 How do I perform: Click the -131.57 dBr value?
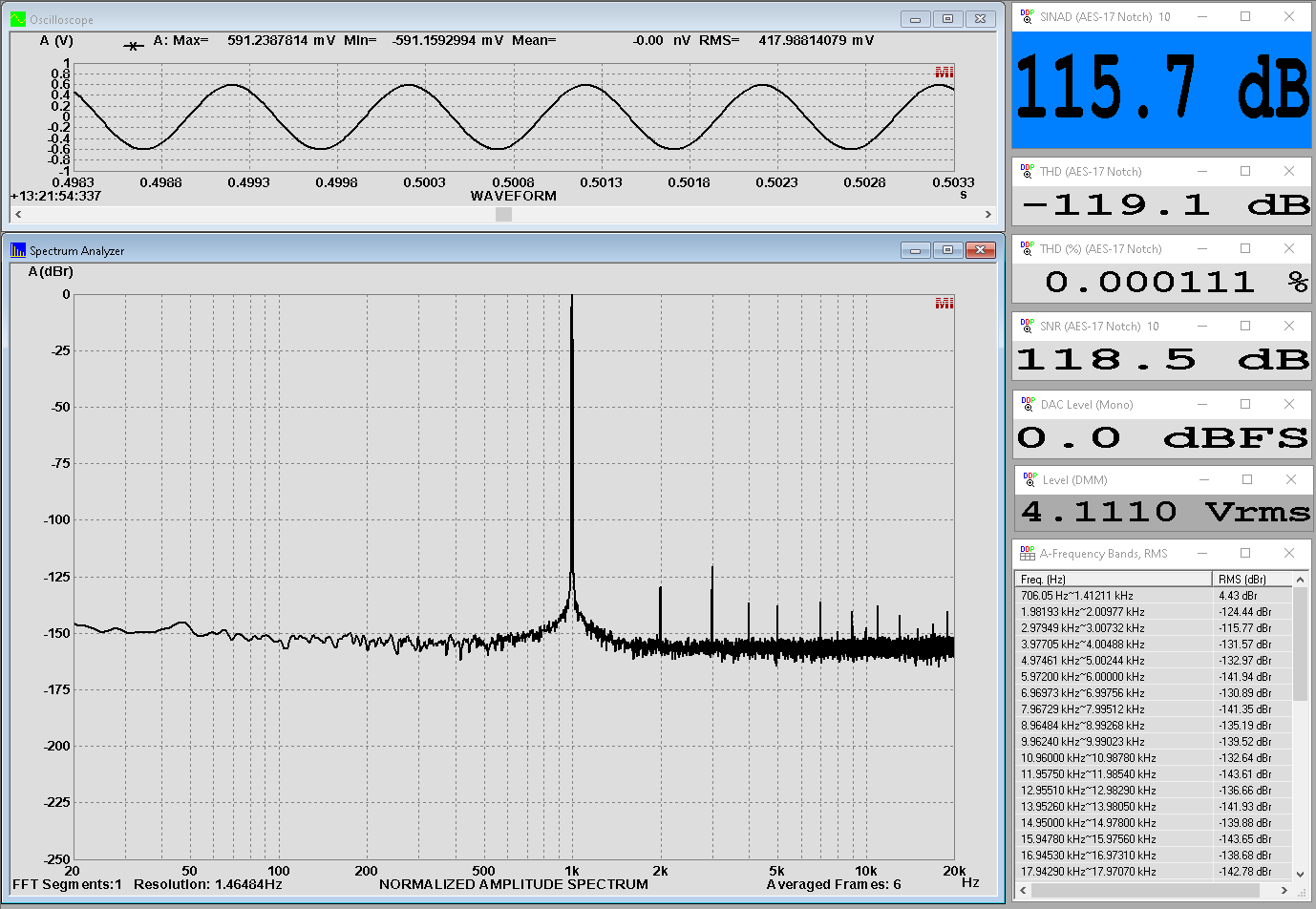click(x=1244, y=645)
